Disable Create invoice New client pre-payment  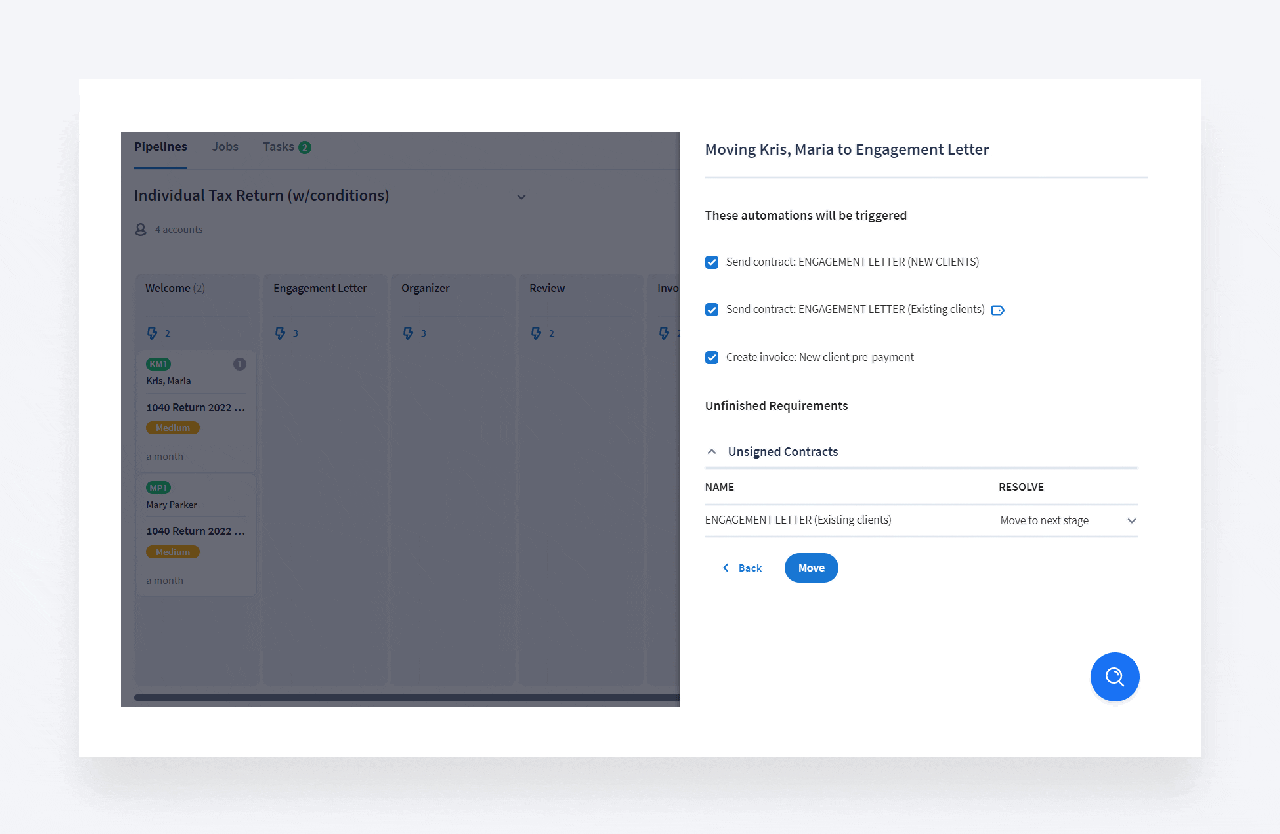click(x=712, y=357)
